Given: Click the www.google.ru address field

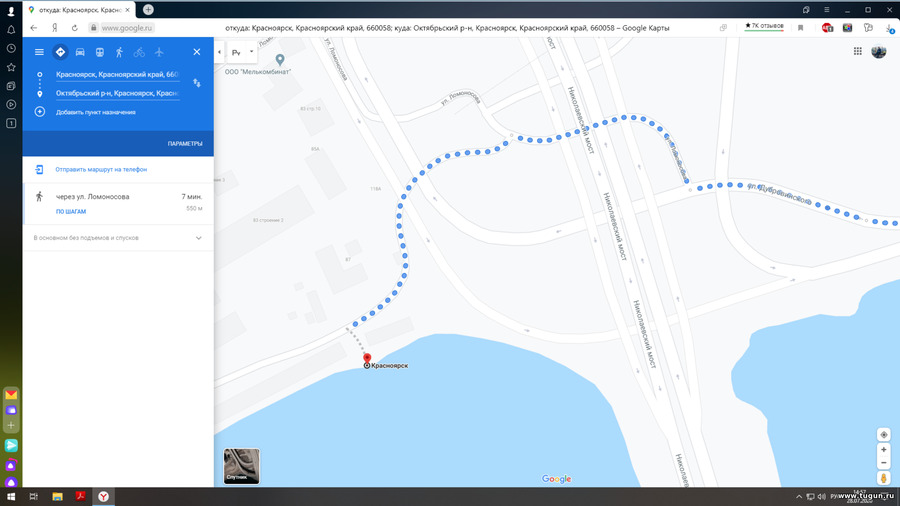Looking at the screenshot, I should 127,28.
